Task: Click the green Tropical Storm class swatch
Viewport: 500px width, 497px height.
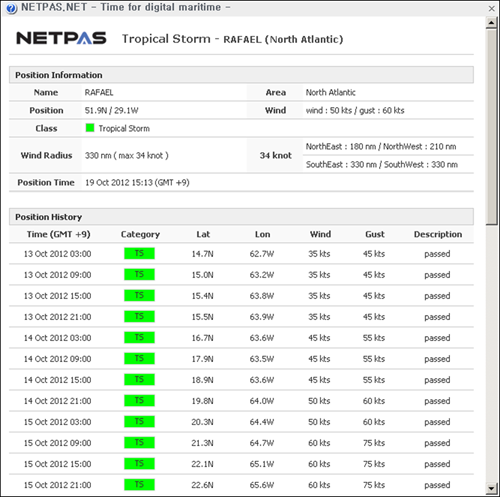Action: [90, 128]
